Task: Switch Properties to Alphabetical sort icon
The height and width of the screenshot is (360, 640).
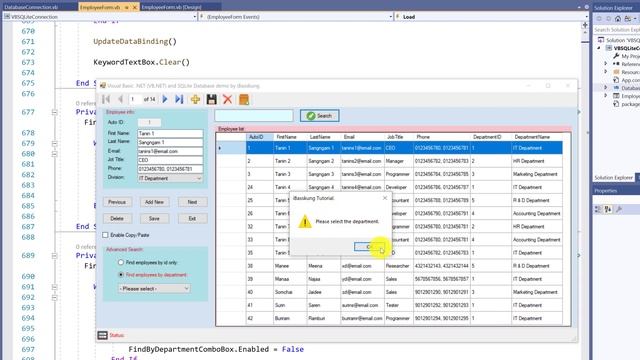Action: [x=608, y=209]
